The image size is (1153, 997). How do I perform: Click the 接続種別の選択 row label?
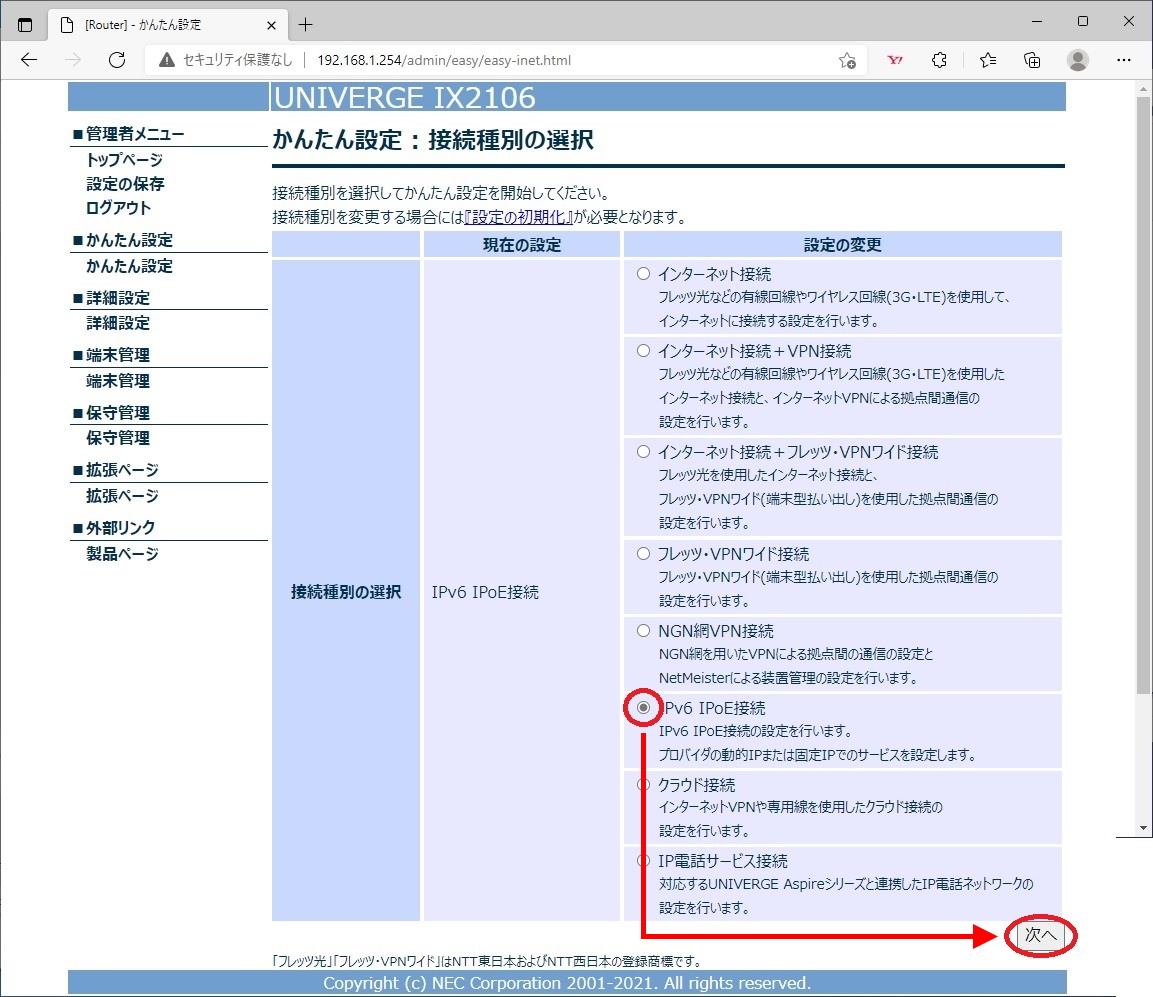pyautogui.click(x=346, y=592)
